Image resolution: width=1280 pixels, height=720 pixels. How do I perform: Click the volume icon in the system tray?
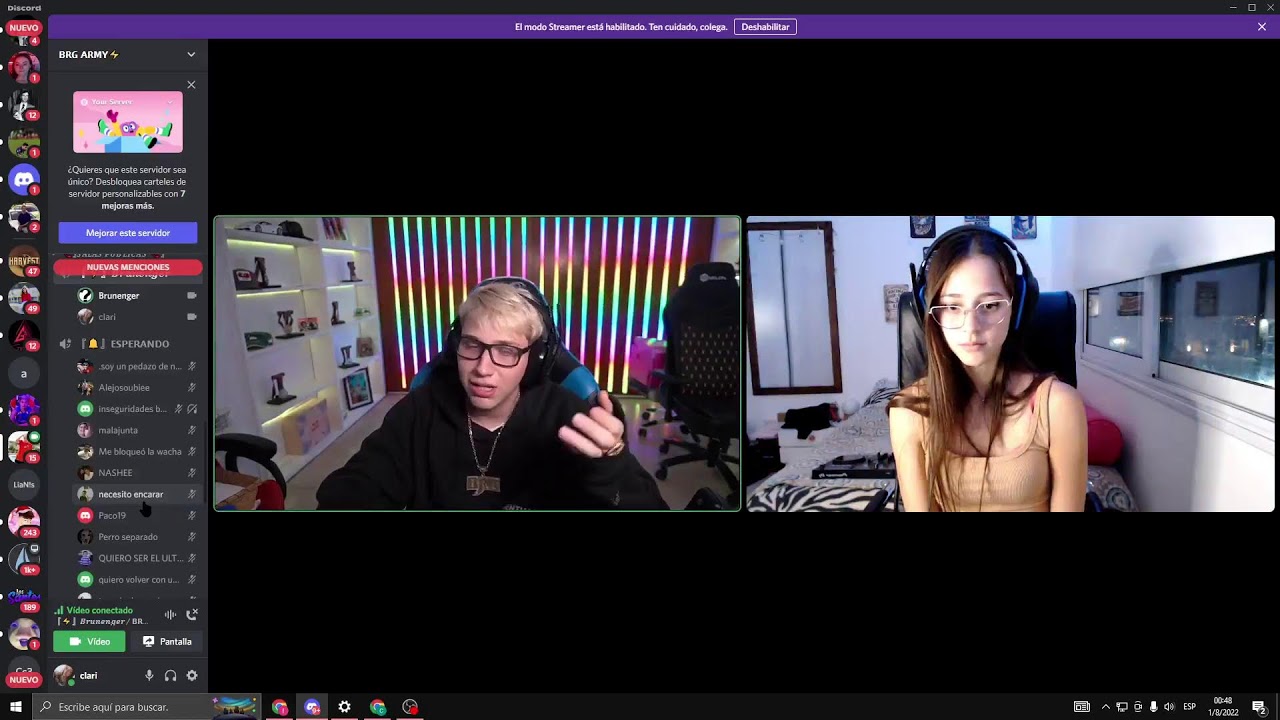[x=1169, y=707]
